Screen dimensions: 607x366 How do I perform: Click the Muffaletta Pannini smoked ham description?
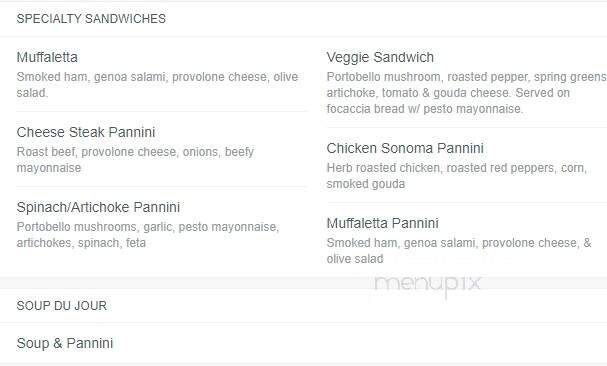coord(459,251)
